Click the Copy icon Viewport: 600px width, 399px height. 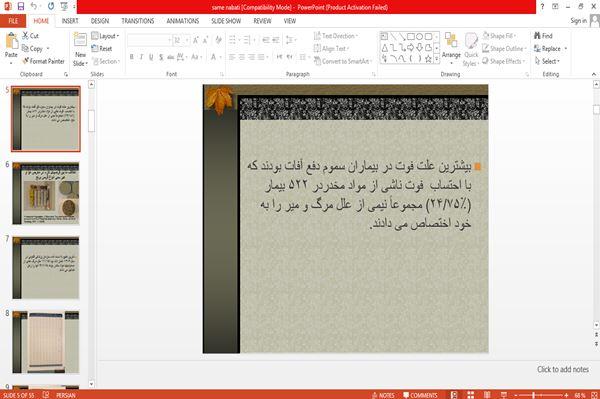[25, 49]
